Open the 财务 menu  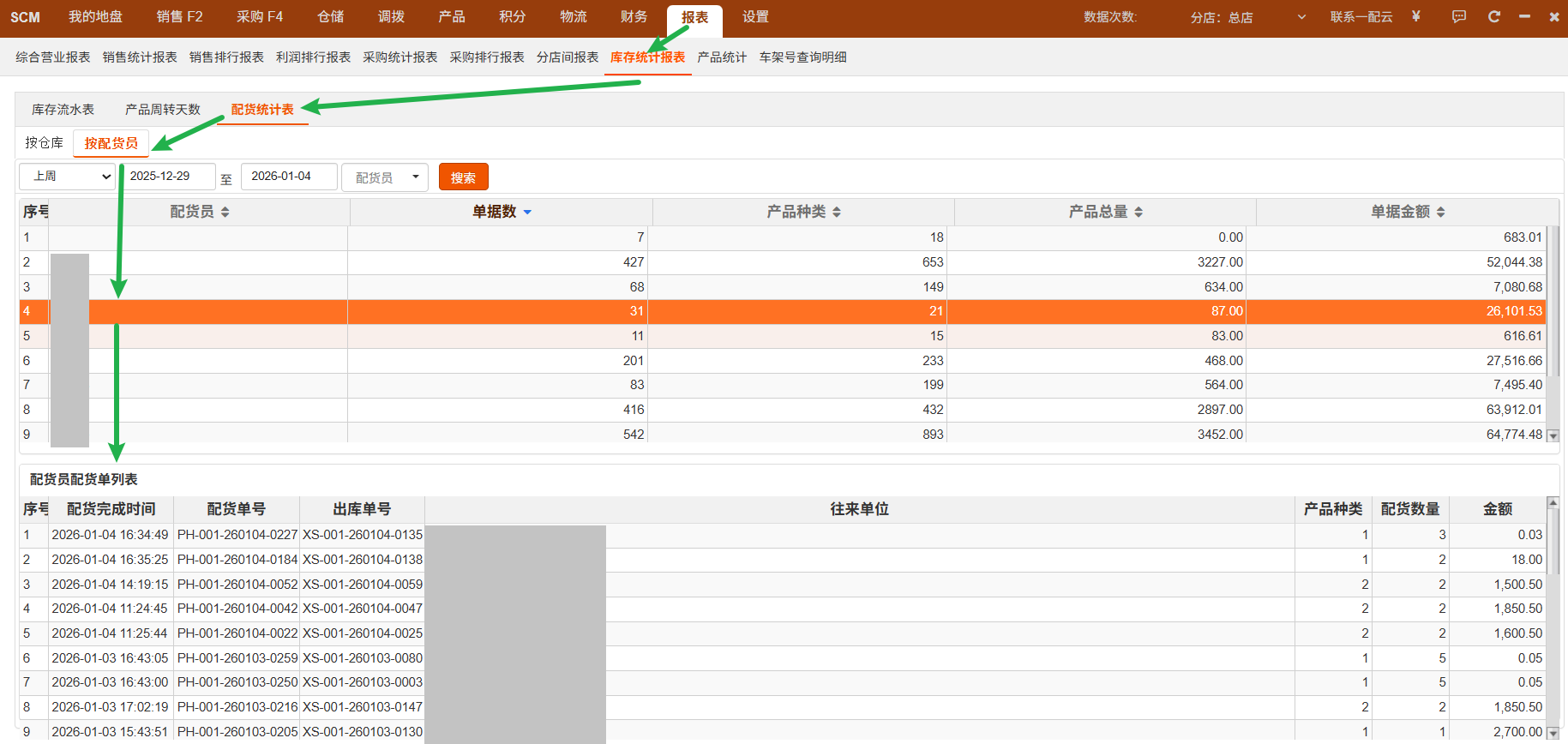pyautogui.click(x=634, y=17)
